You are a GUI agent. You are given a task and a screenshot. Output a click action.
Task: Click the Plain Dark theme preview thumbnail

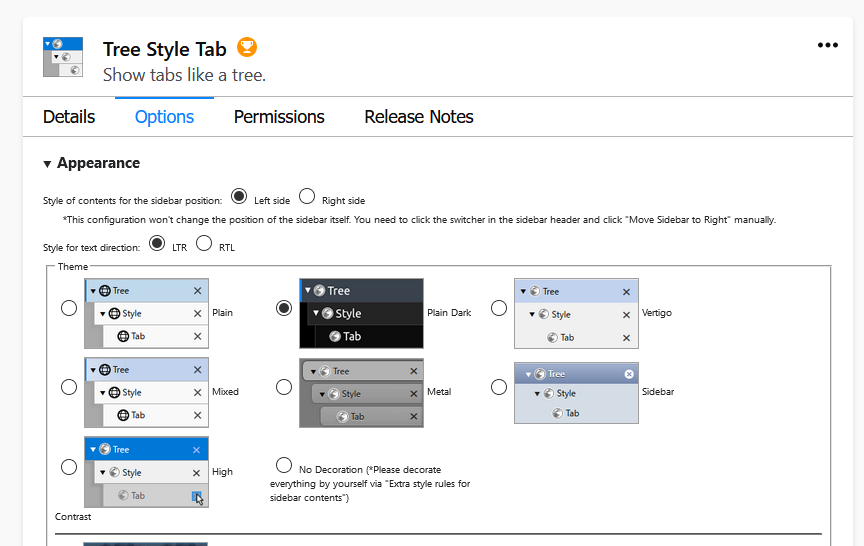361,313
